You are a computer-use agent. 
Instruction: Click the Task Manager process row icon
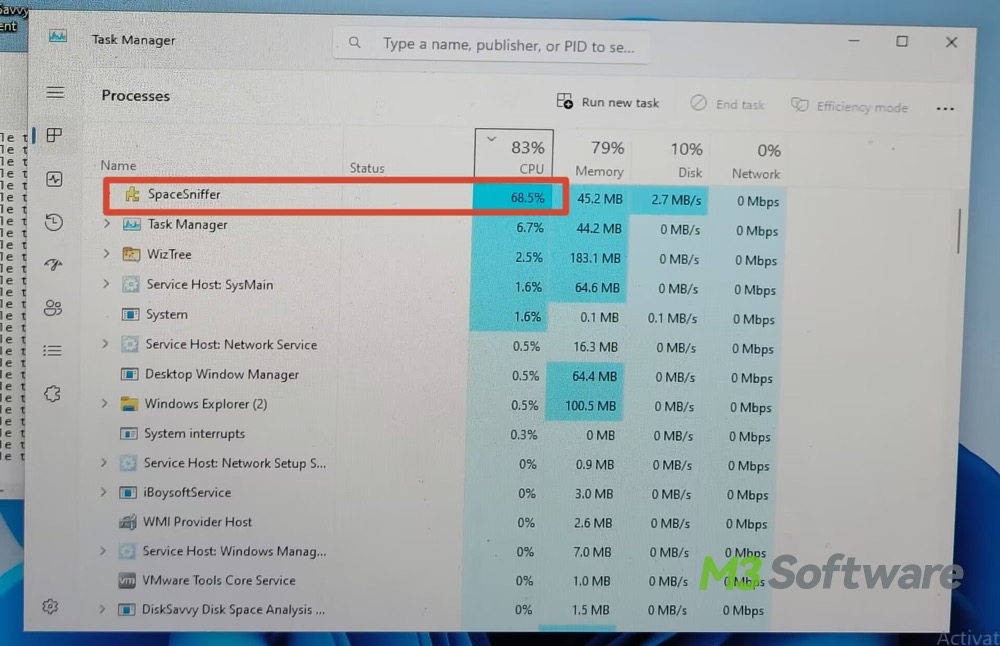[x=131, y=224]
